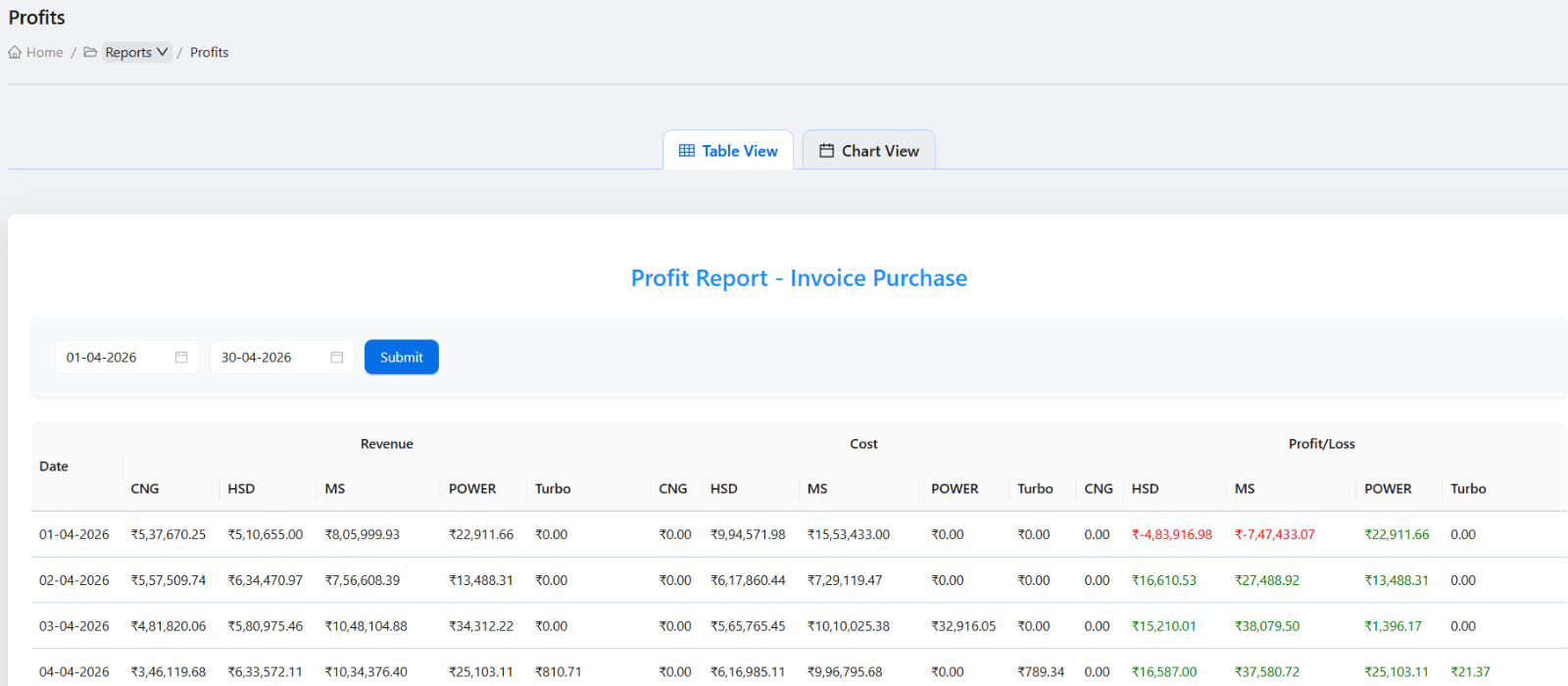Click the Submit button
Viewport: 1568px width, 686px height.
pyautogui.click(x=402, y=357)
